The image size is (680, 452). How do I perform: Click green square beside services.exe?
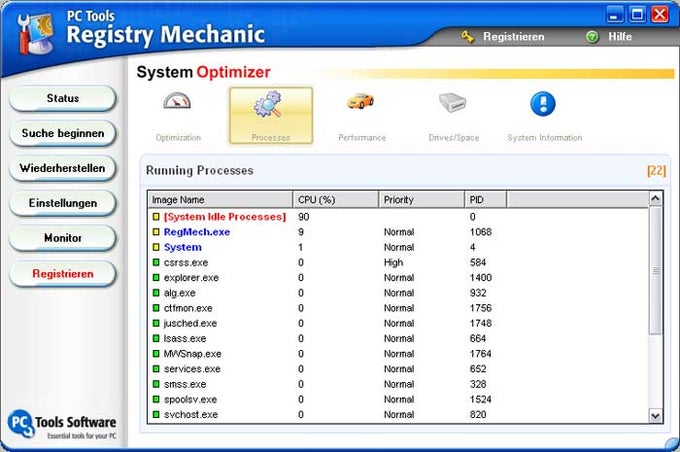pos(156,369)
